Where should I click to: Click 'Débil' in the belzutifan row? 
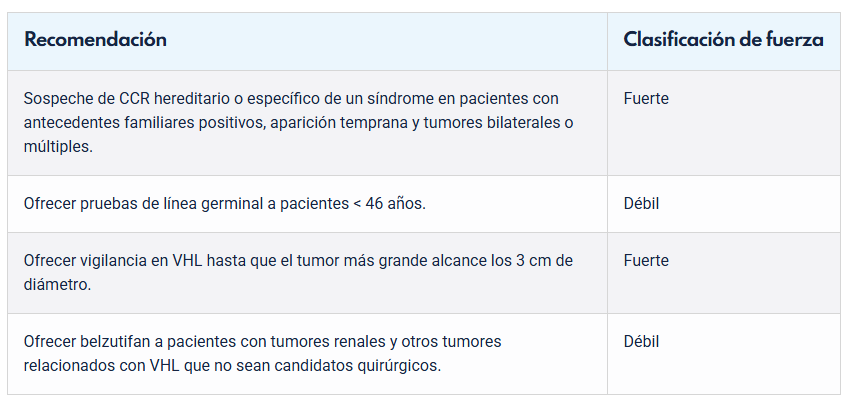pyautogui.click(x=641, y=342)
